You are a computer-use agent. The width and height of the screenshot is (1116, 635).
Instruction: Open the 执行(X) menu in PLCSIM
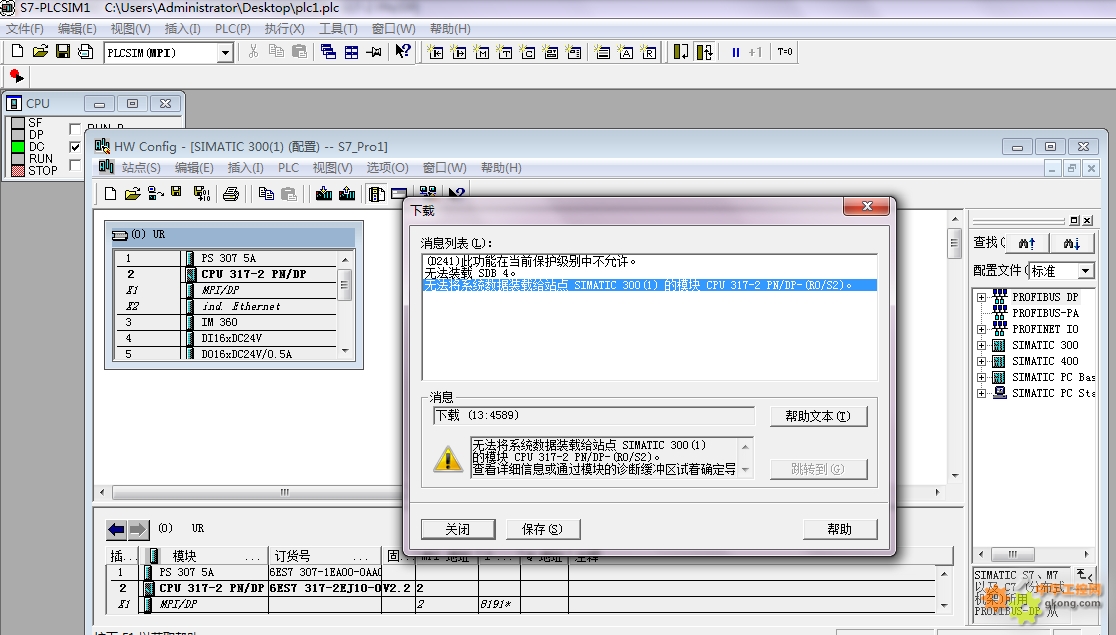[x=284, y=28]
